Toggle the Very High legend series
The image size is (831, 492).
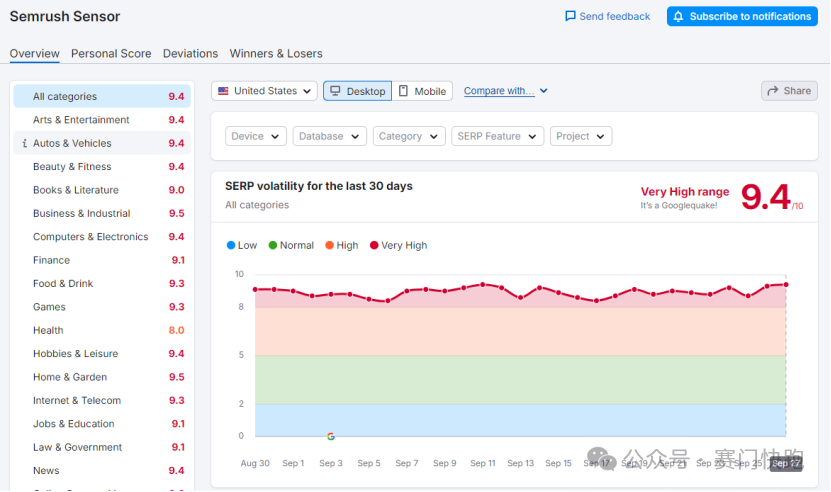point(398,245)
